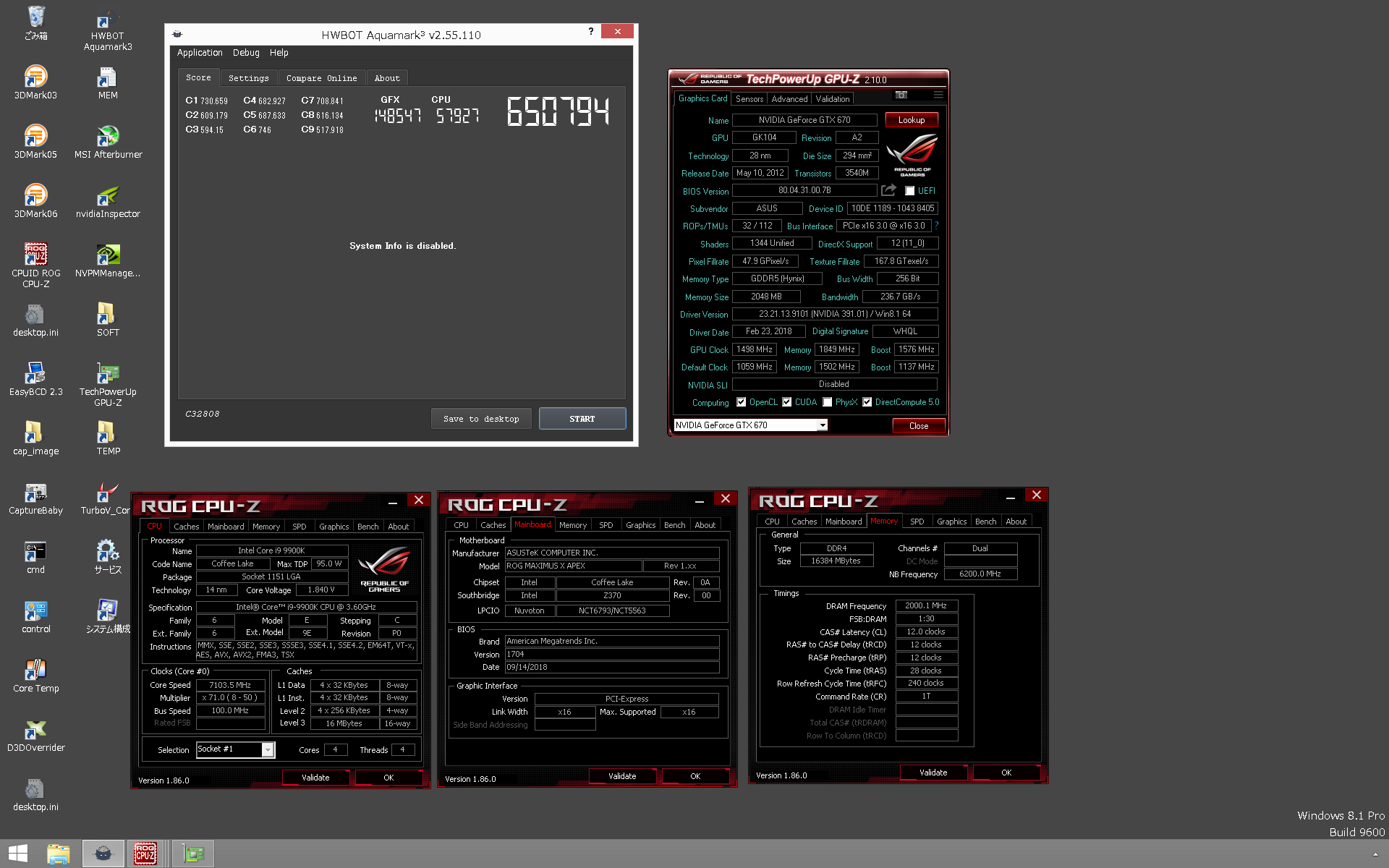The height and width of the screenshot is (868, 1389).
Task: Open SPD tab in the memory CPU-Z window
Action: pyautogui.click(x=917, y=522)
